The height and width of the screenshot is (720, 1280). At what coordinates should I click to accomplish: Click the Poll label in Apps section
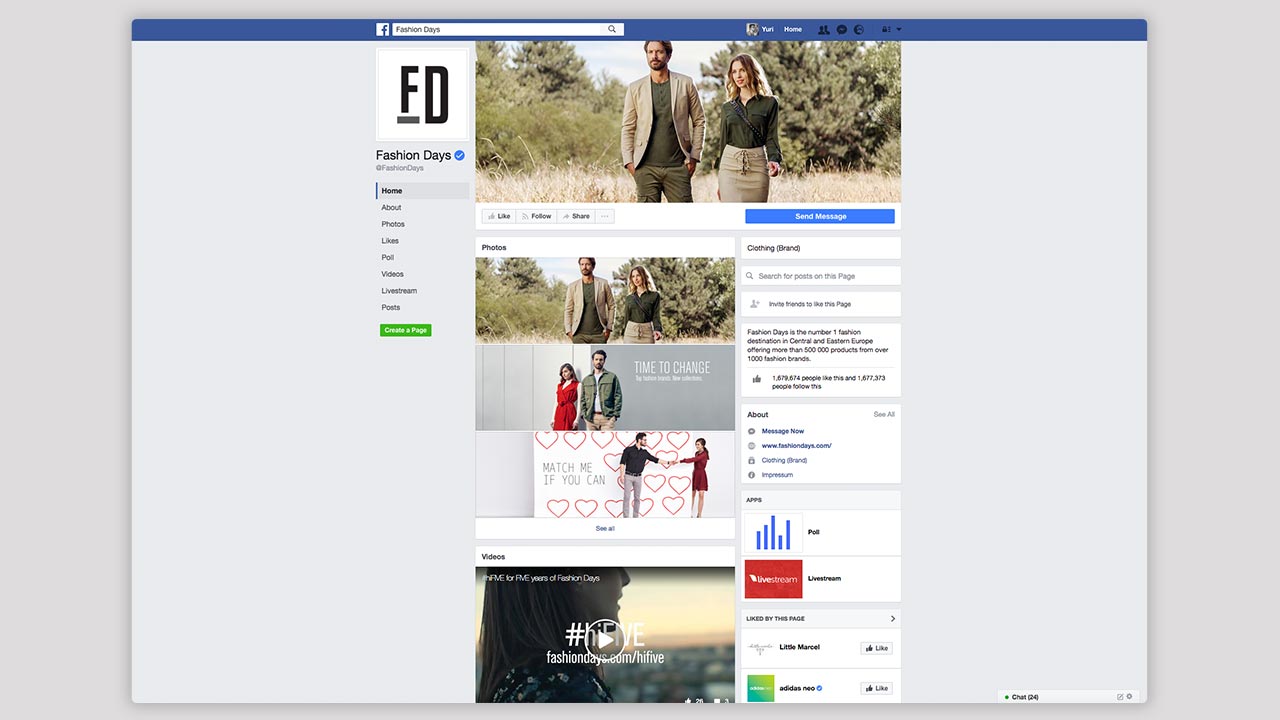pos(814,532)
